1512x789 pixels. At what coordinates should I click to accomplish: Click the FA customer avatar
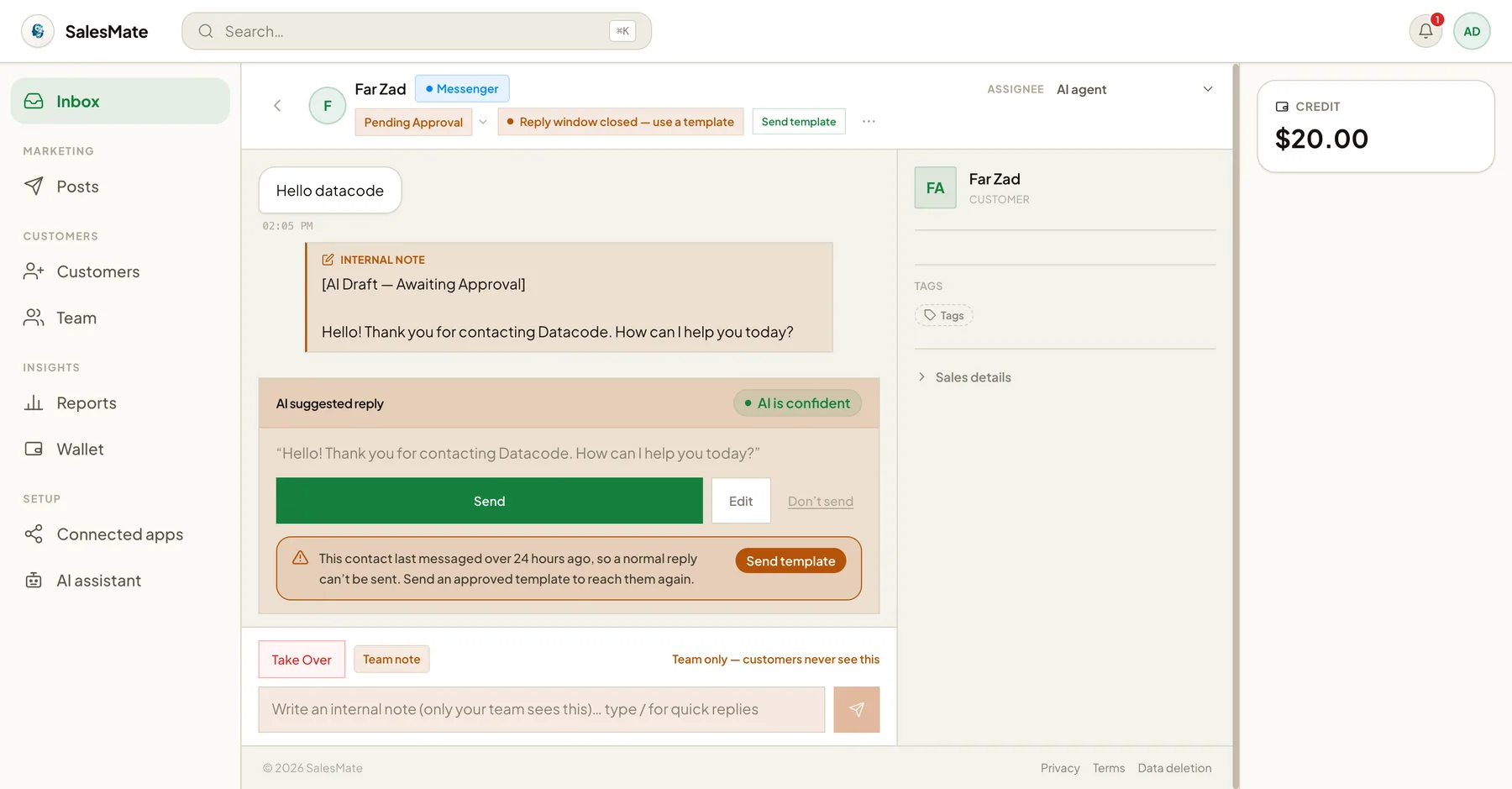(935, 187)
